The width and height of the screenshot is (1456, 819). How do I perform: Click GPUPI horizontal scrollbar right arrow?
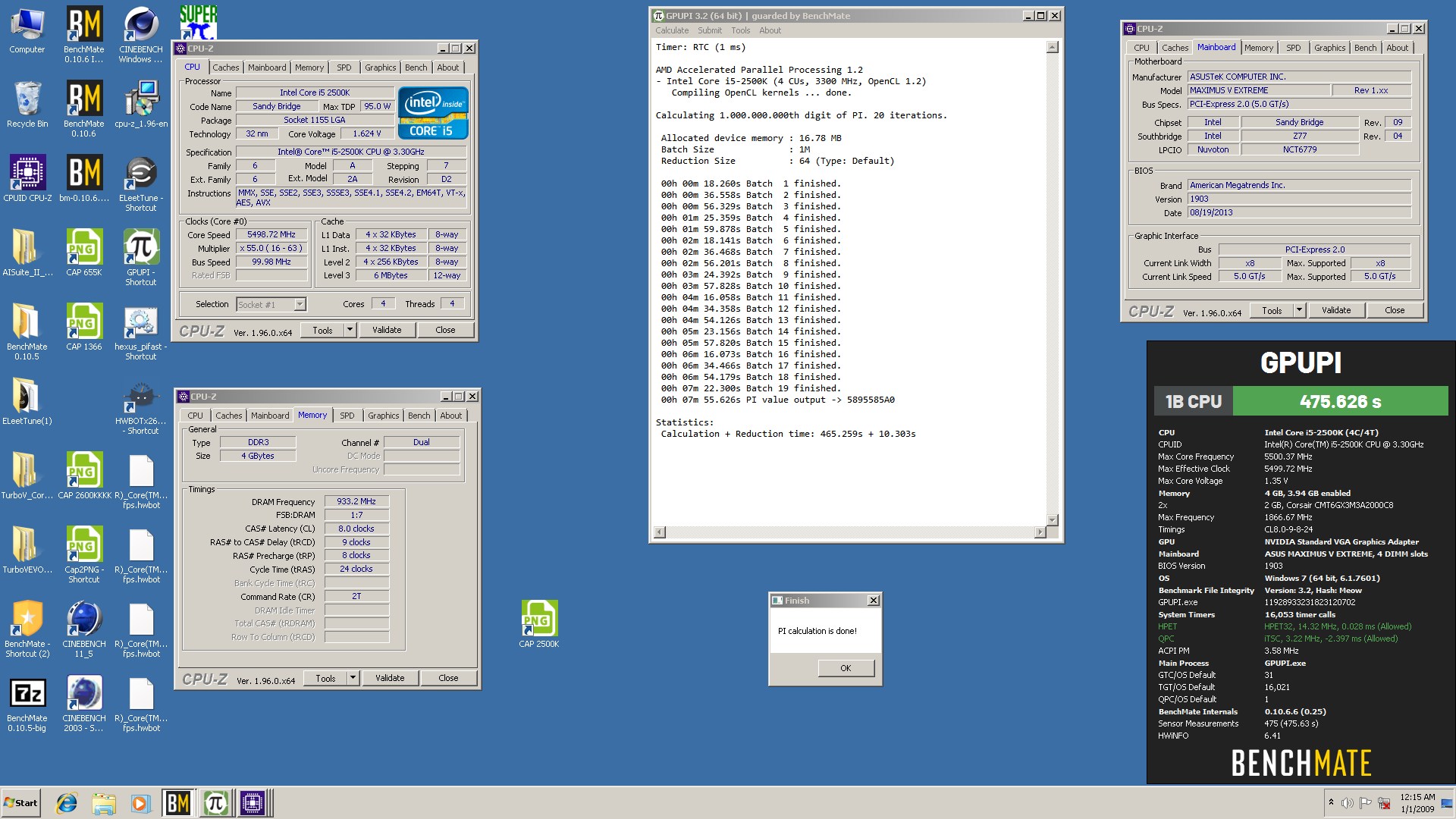click(1040, 532)
